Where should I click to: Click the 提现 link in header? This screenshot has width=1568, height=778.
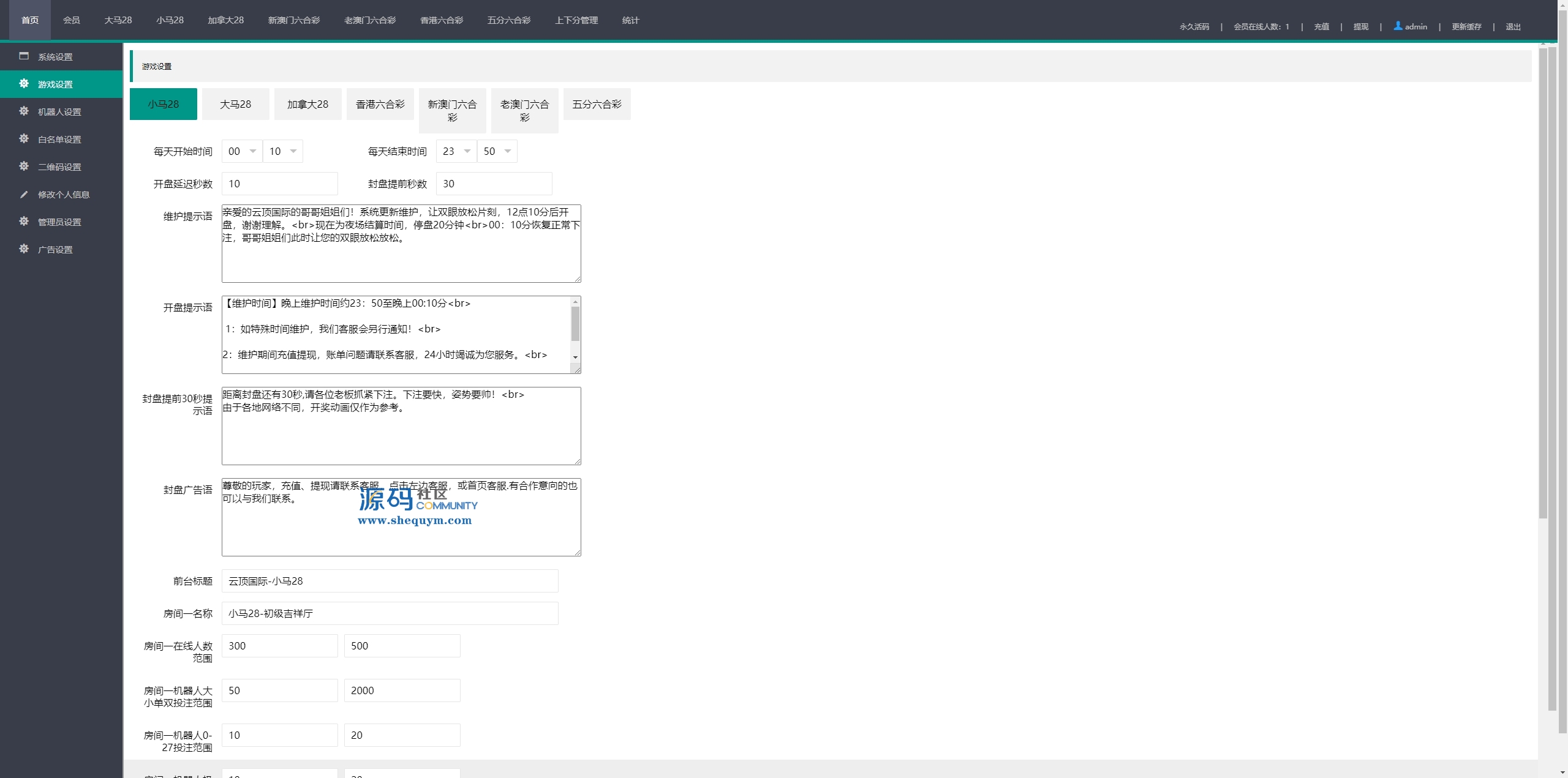(x=1361, y=26)
